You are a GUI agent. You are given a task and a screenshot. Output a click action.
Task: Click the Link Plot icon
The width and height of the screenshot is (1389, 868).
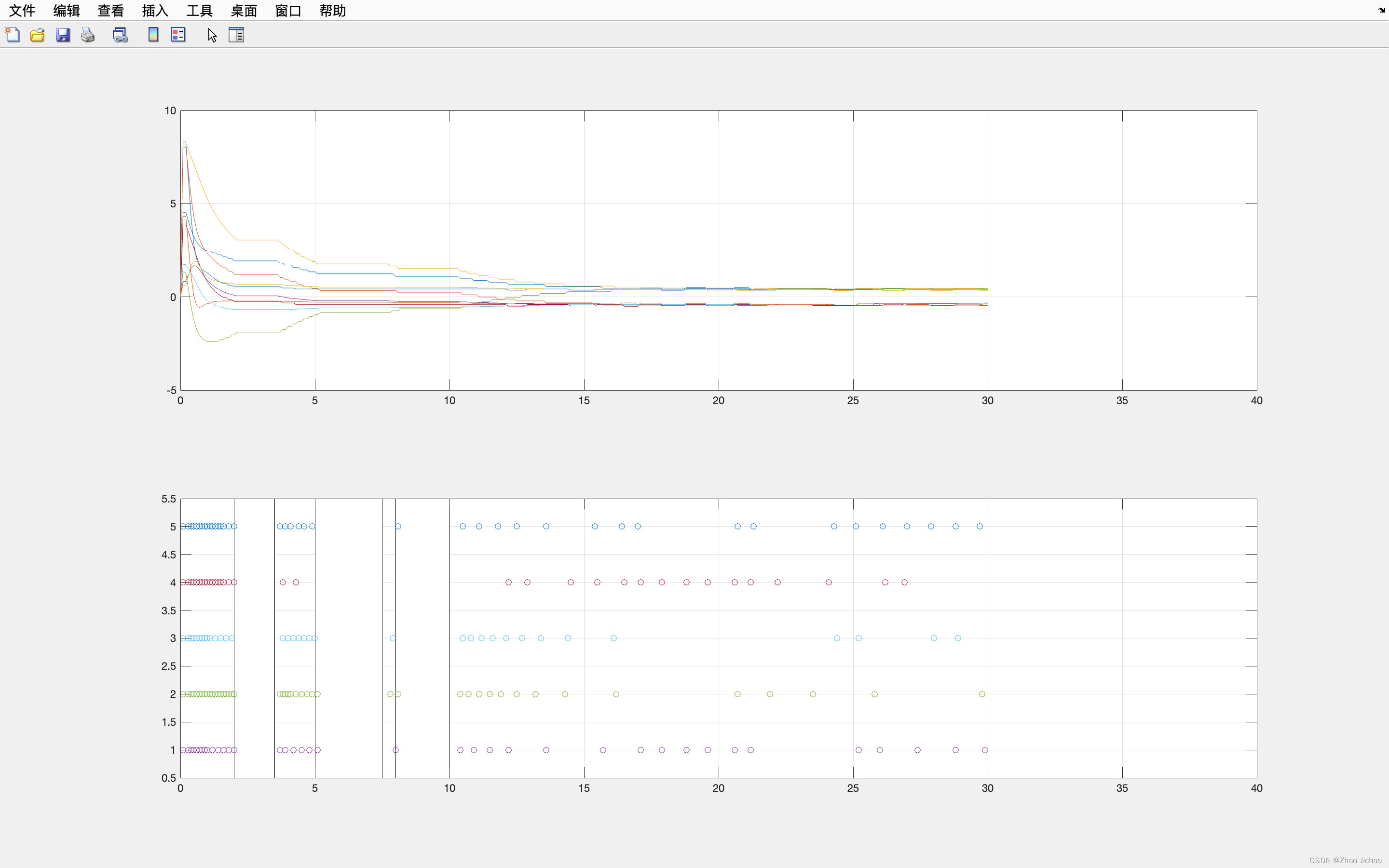point(120,35)
